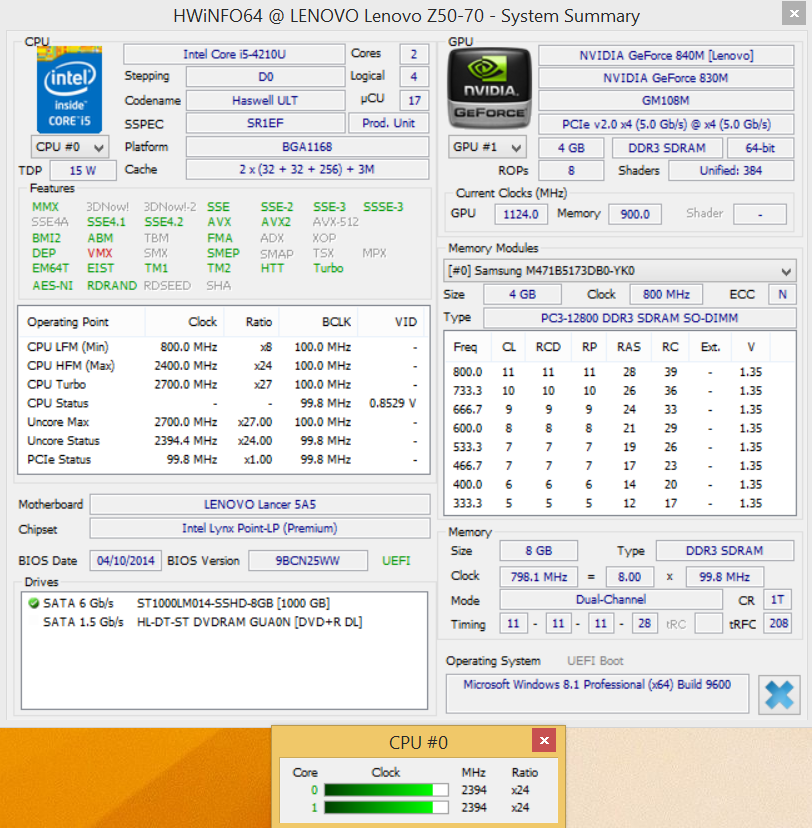Screen dimensions: 812x828
Task: Click the cache 2 x (32 + 32 + 256) + 3M field
Action: pyautogui.click(x=307, y=170)
